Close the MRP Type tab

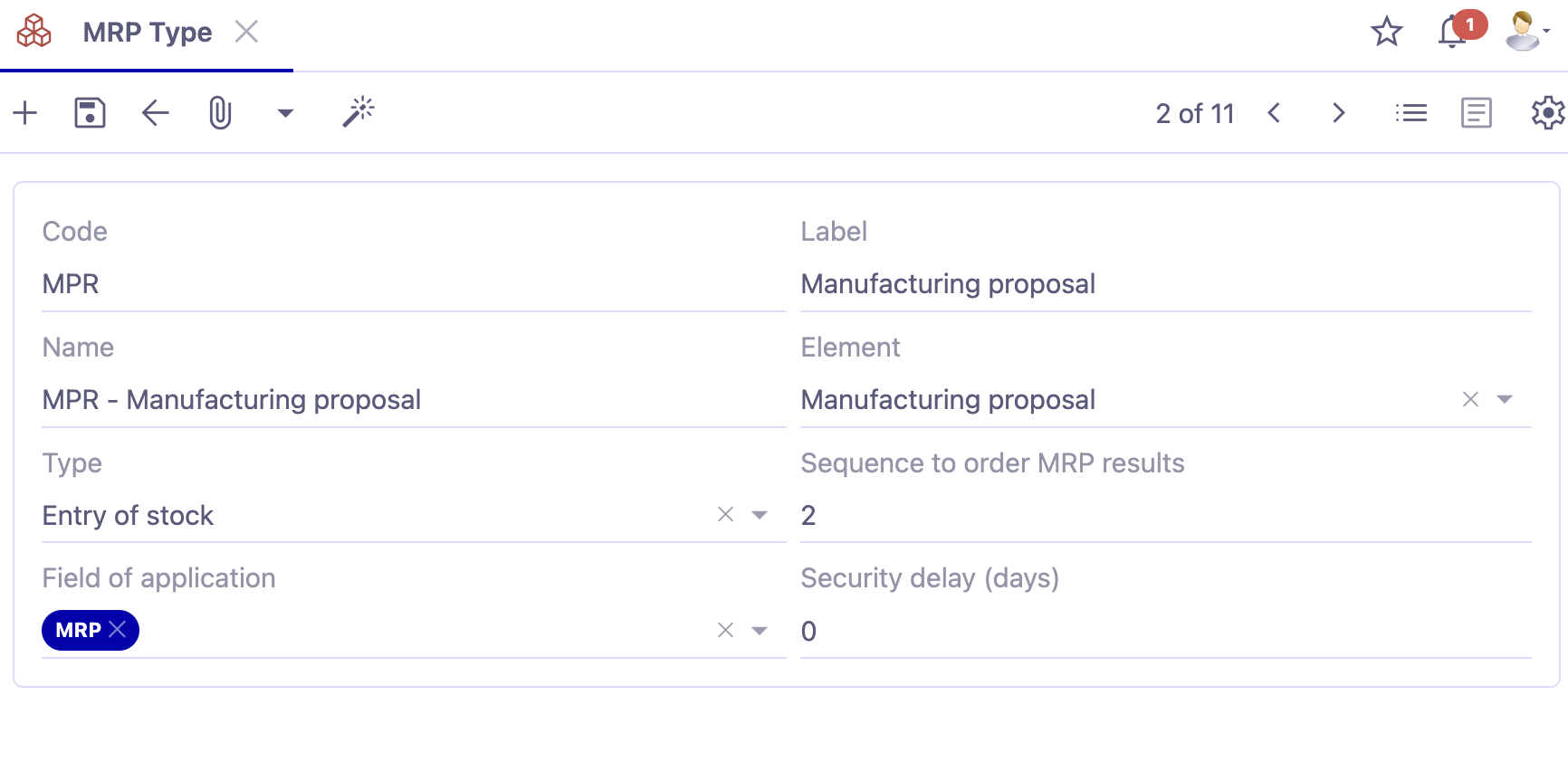coord(246,31)
